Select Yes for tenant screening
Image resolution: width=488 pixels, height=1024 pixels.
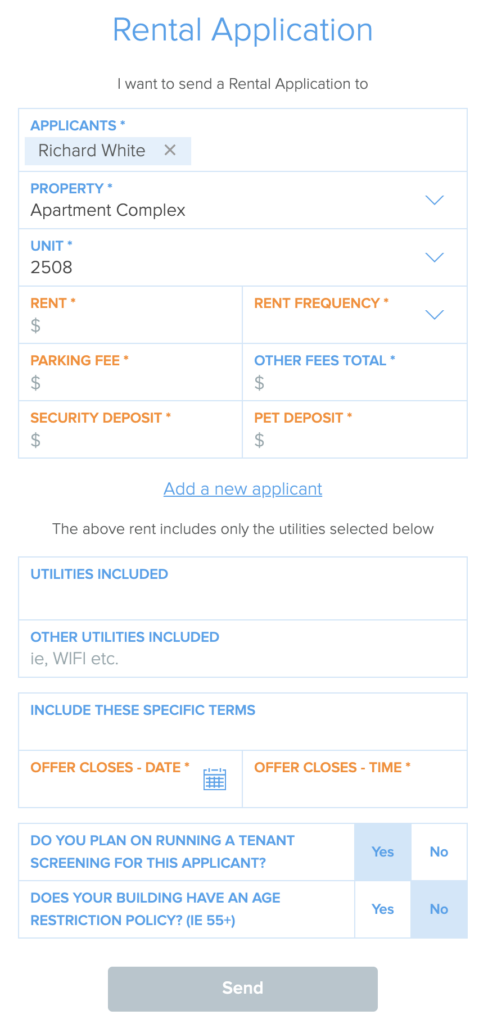(x=383, y=852)
